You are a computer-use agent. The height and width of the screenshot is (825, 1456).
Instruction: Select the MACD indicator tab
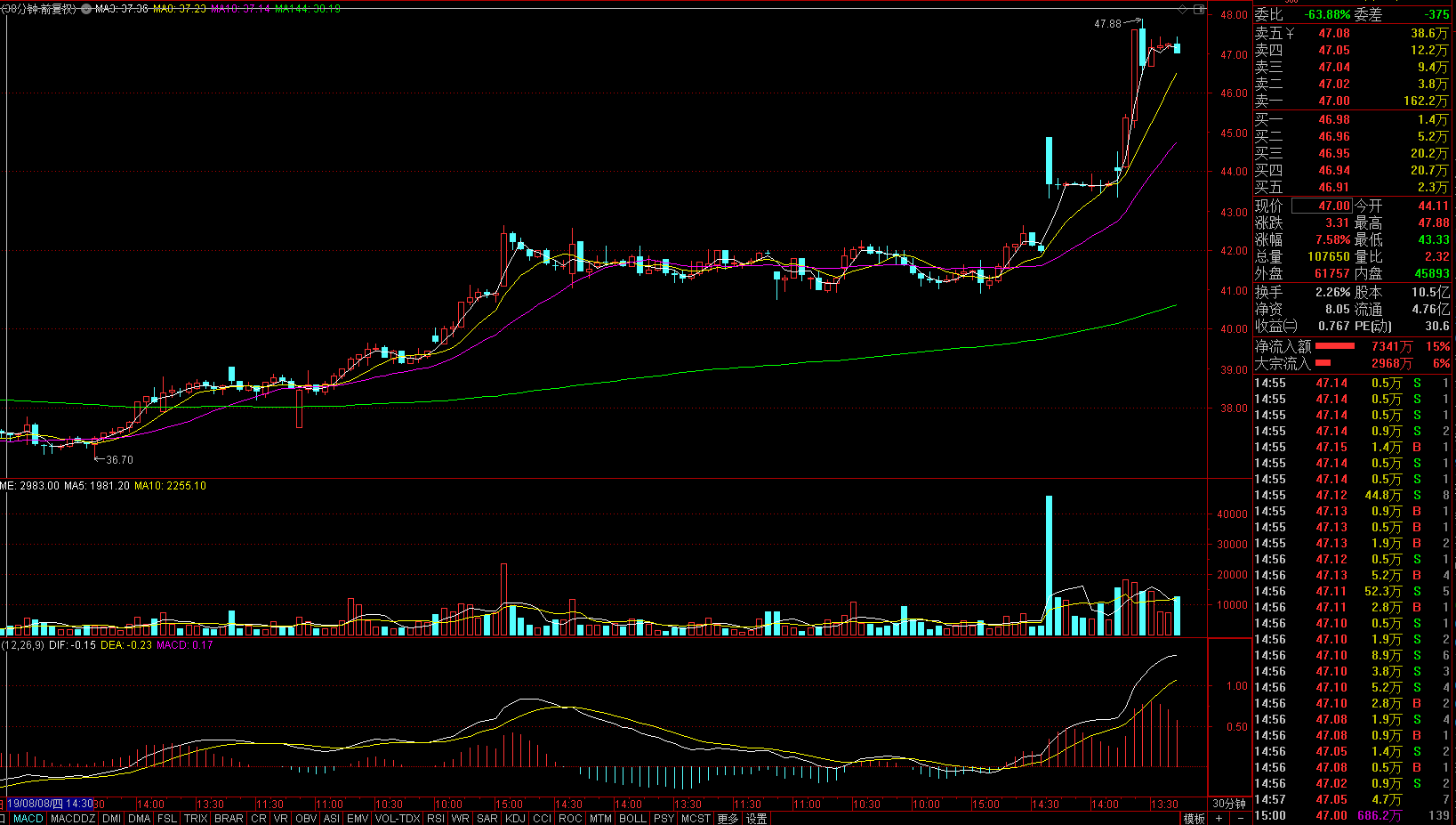(28, 819)
